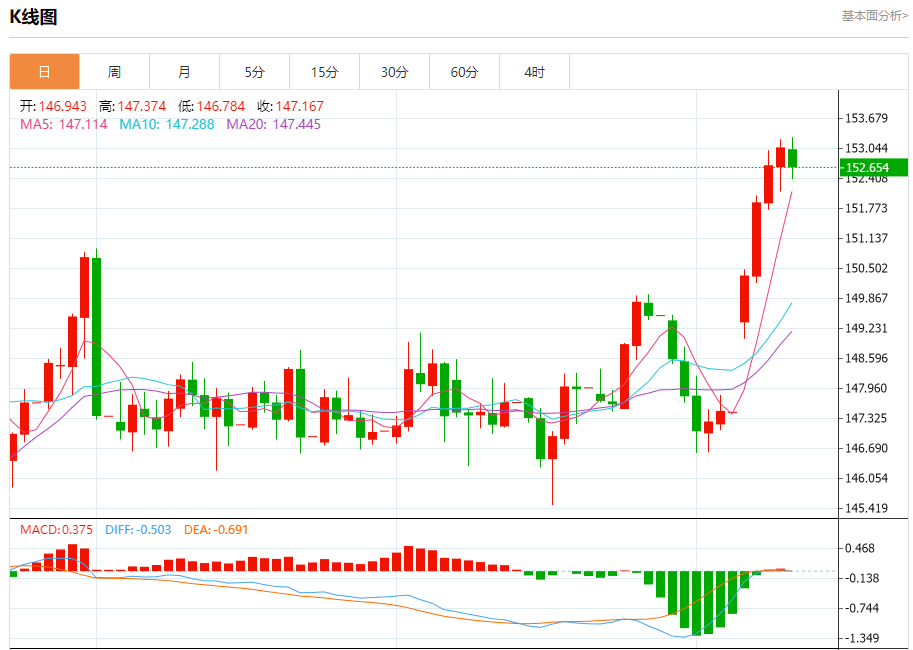Image resolution: width=913 pixels, height=650 pixels.
Task: Click the 153.679 price axis label
Action: click(866, 118)
